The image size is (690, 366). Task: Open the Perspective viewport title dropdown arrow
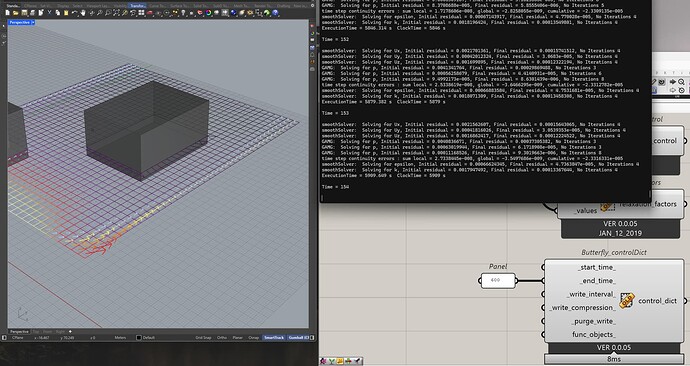pos(33,22)
